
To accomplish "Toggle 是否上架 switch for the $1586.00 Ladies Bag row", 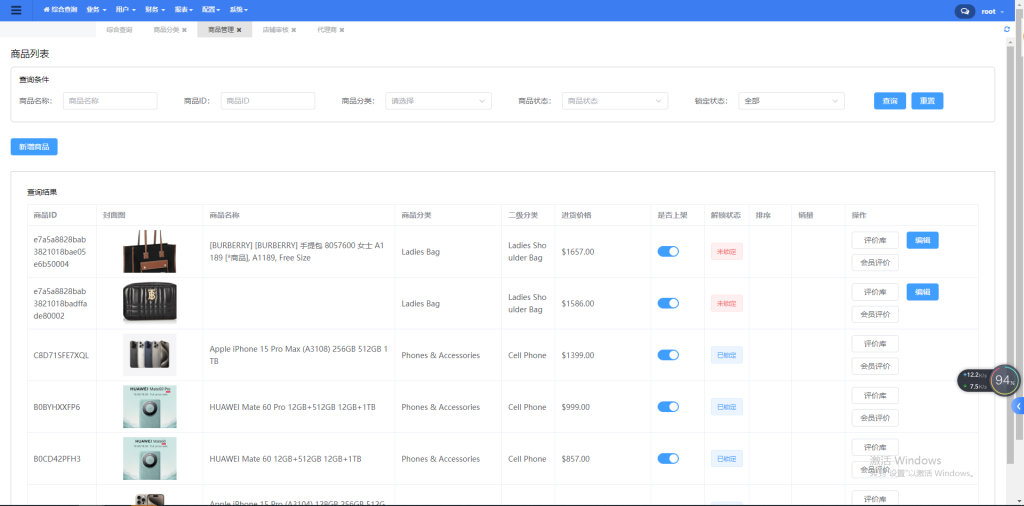I will 668,303.
